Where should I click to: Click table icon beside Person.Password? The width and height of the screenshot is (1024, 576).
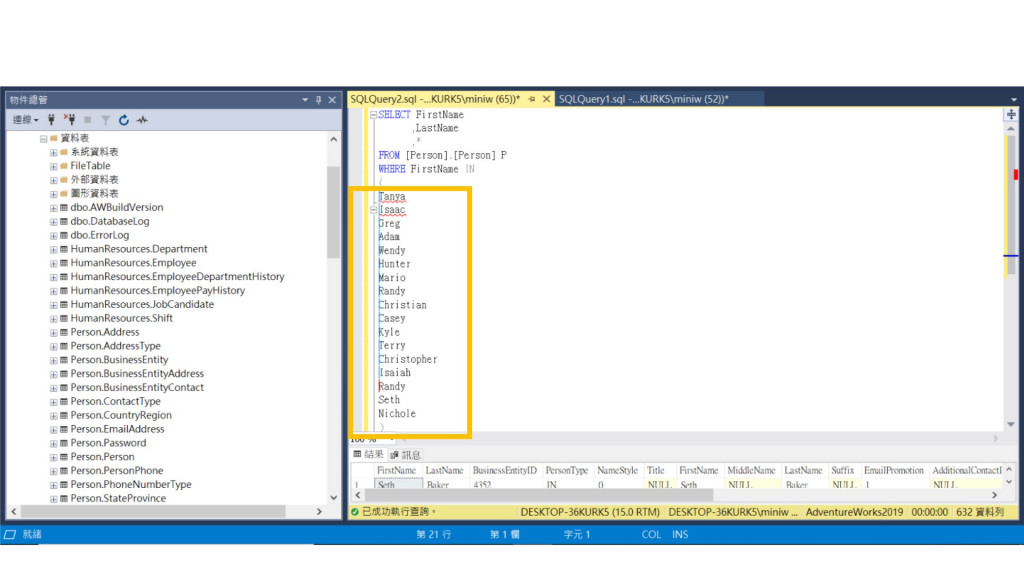point(64,443)
